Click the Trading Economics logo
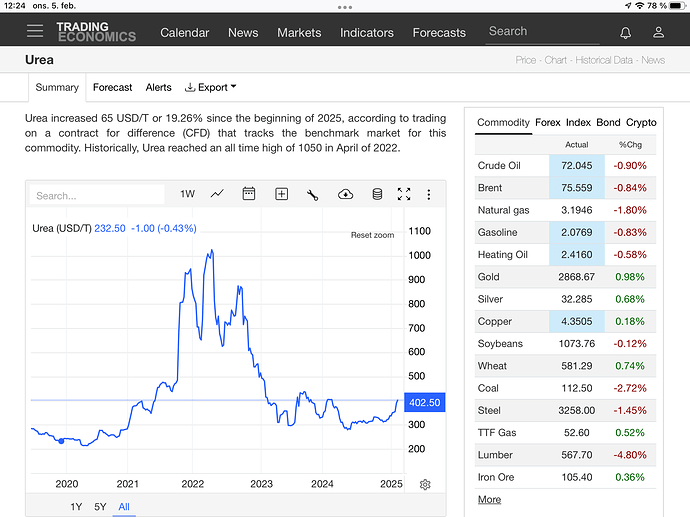Viewport: 690px width, 517px height. click(96, 32)
